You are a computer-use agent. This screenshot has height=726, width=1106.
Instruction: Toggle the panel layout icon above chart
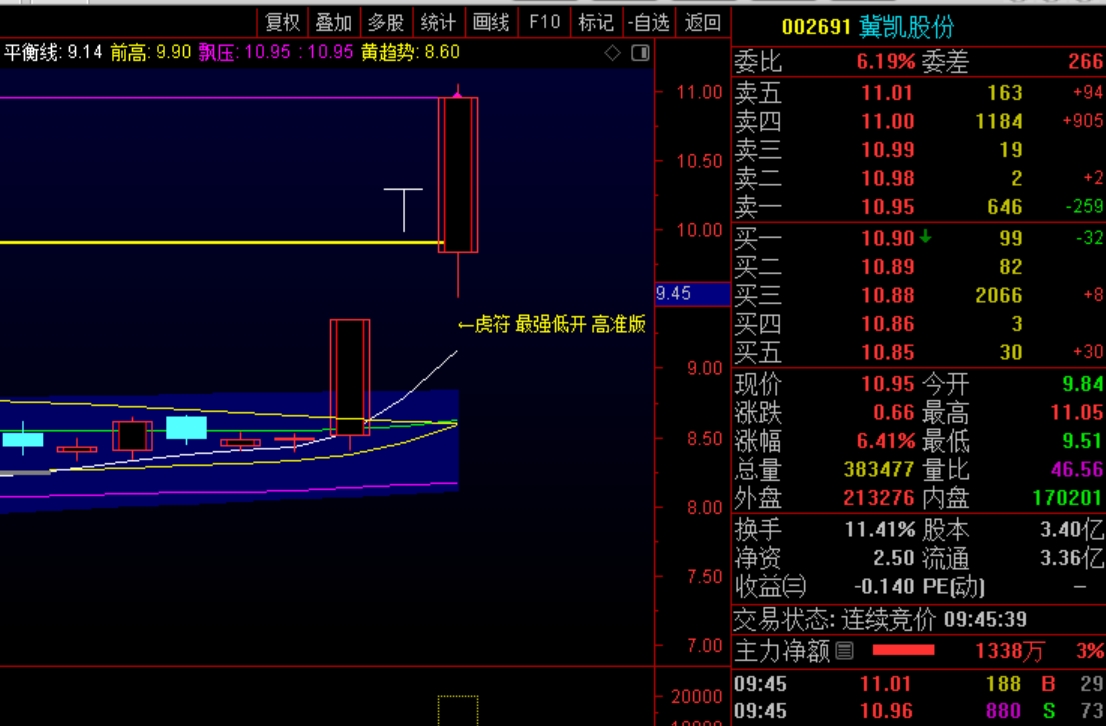coord(640,52)
